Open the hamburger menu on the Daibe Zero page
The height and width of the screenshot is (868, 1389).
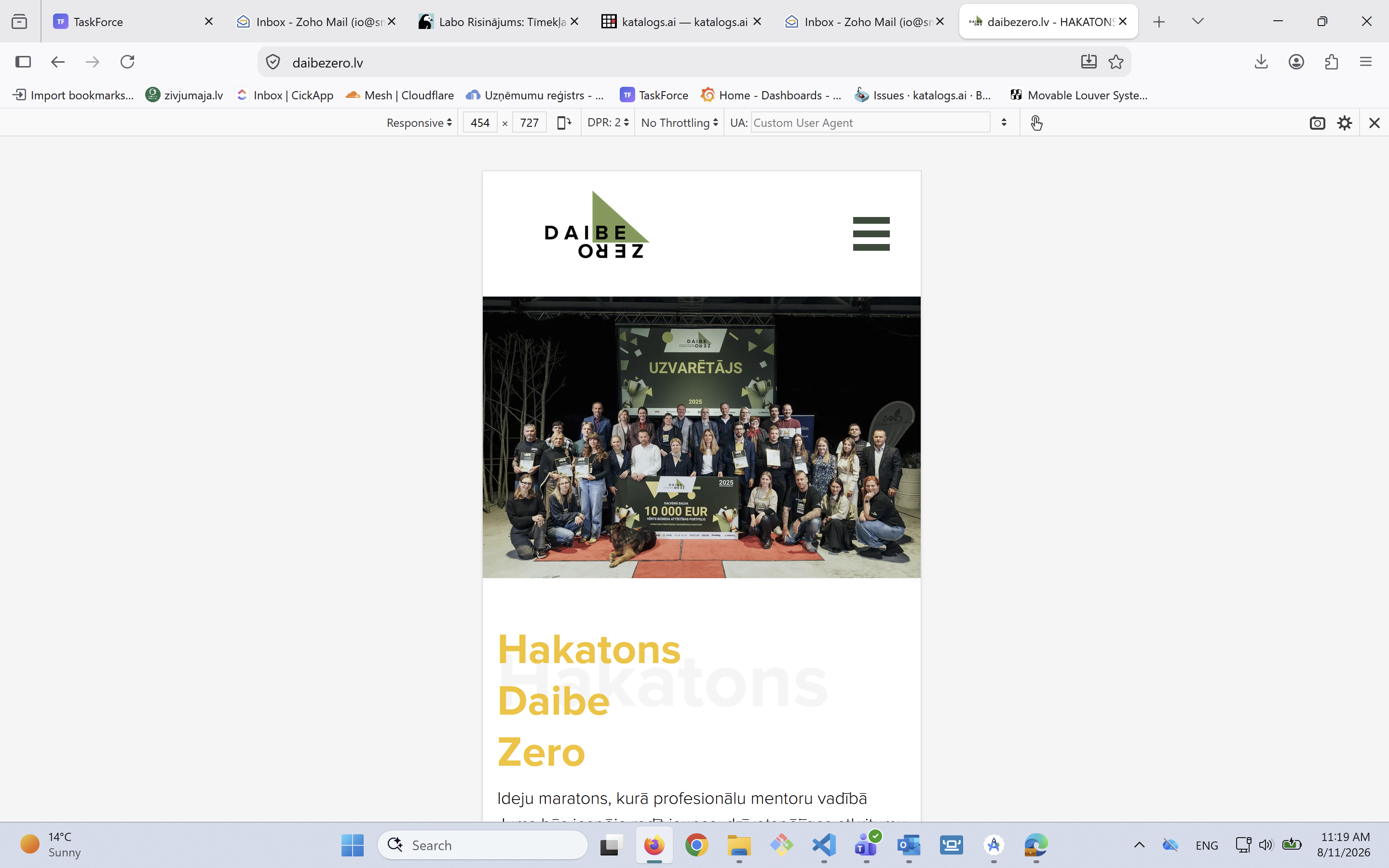click(871, 234)
